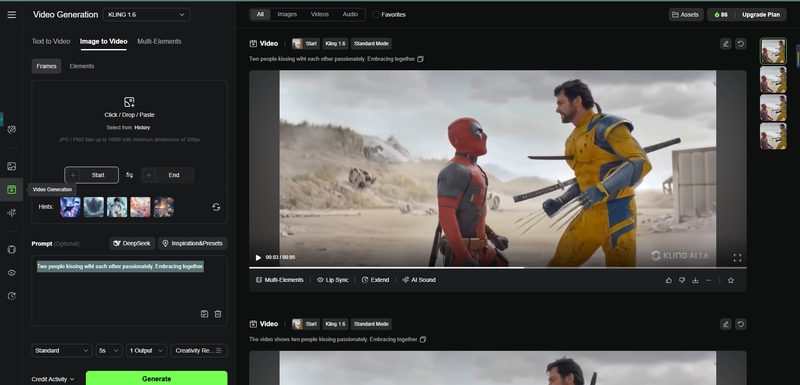Switch to Elements mode
Viewport: 800px width, 385px height.
pyautogui.click(x=82, y=66)
